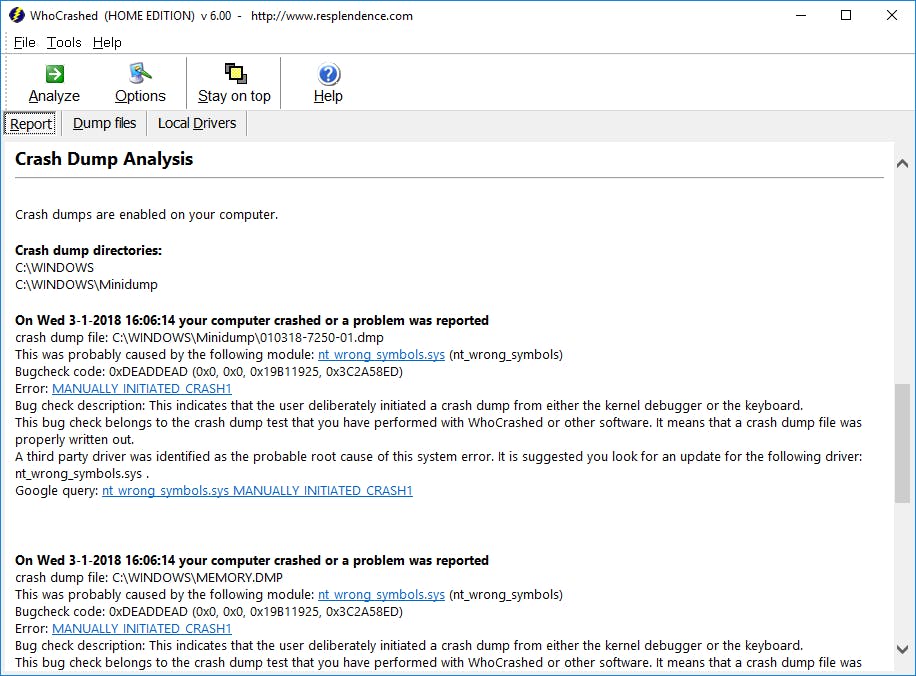The height and width of the screenshot is (676, 916).
Task: Click the scrollbar down arrow
Action: 902,649
